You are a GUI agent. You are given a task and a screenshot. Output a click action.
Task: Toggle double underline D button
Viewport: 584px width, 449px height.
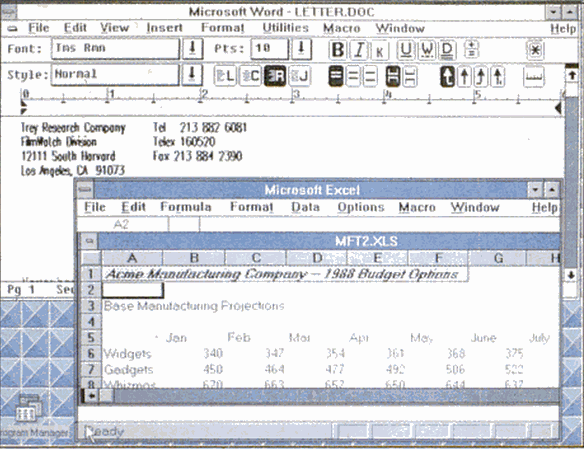click(447, 50)
